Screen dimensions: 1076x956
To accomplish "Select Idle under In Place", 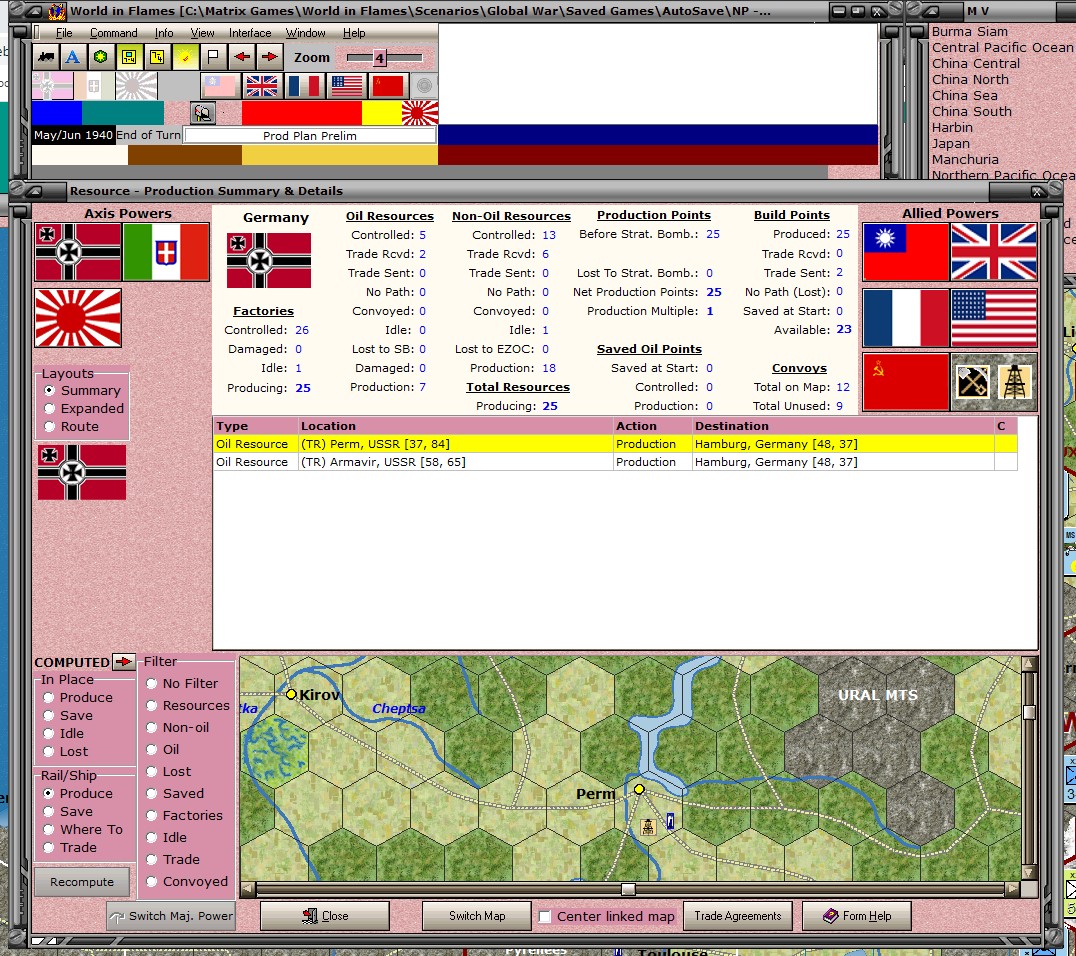I will pos(64,734).
